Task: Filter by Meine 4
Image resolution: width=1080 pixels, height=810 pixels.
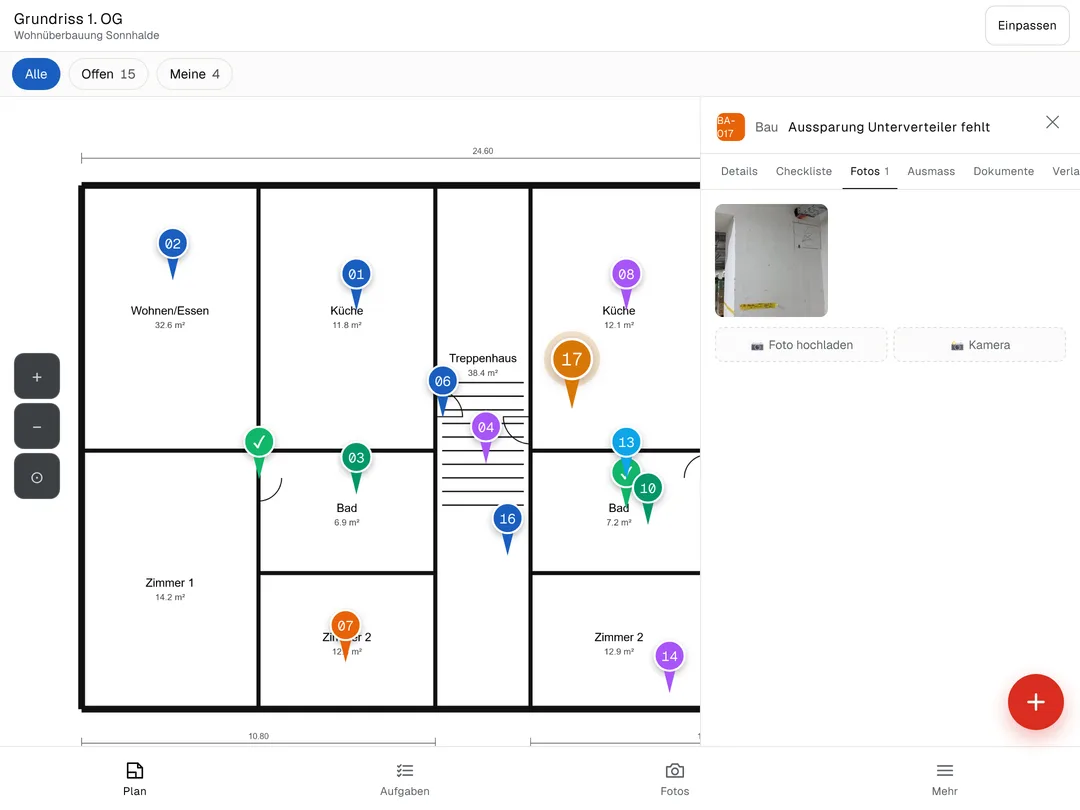Action: point(194,74)
